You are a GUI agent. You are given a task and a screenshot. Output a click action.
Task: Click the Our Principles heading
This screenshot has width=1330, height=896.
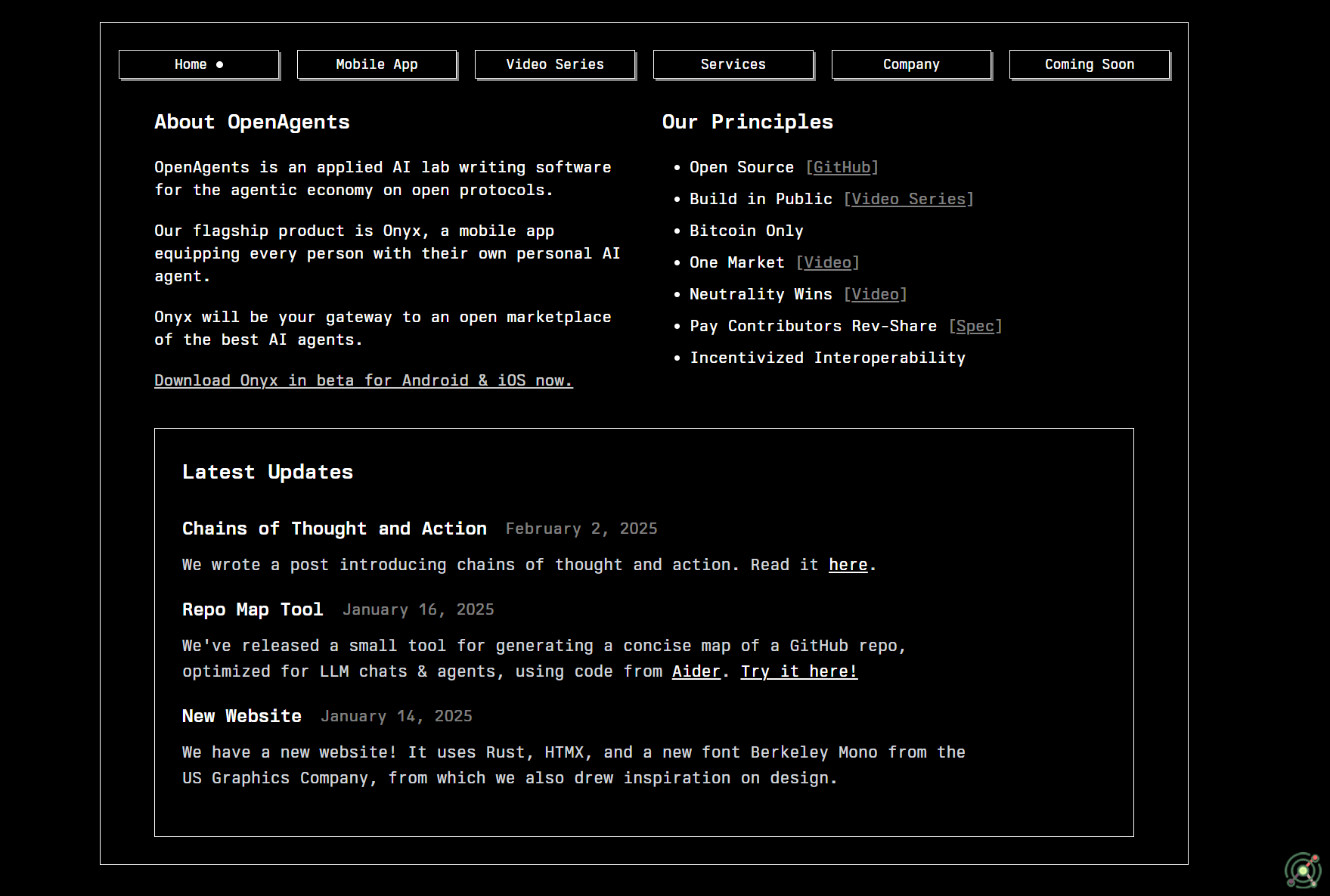click(748, 122)
